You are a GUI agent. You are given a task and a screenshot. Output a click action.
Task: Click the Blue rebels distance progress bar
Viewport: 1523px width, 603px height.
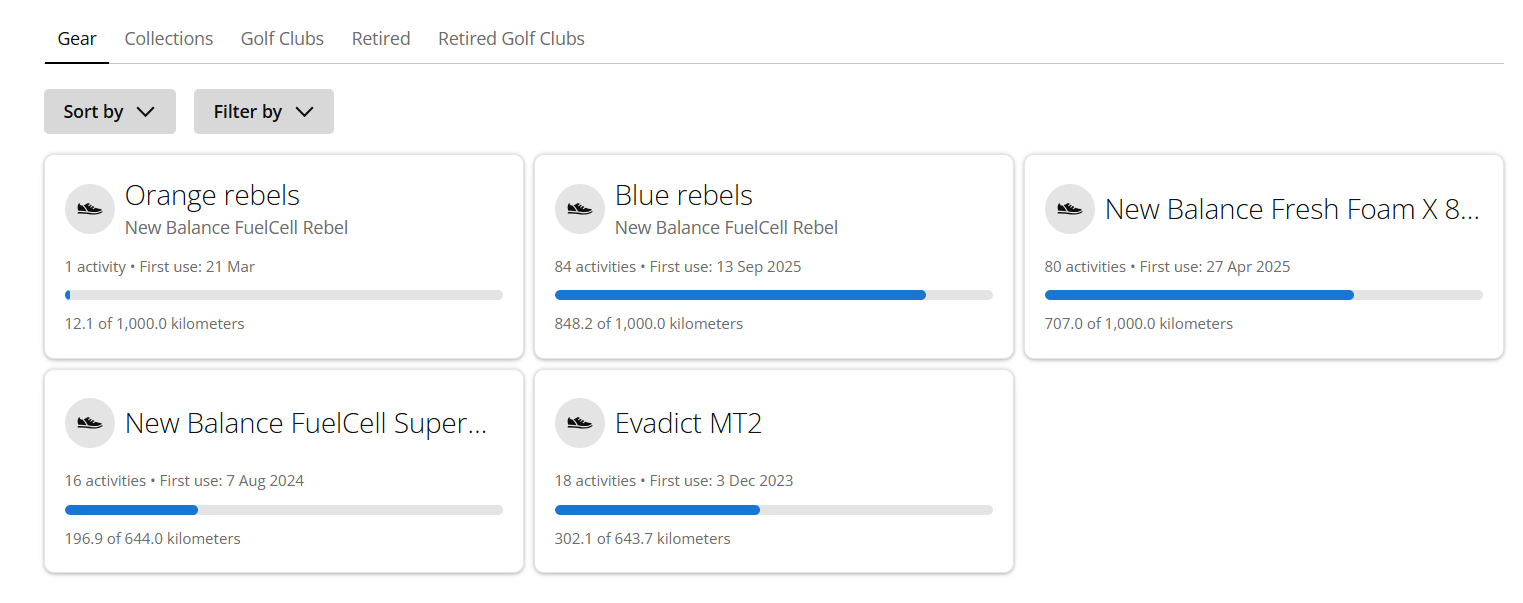[x=774, y=295]
